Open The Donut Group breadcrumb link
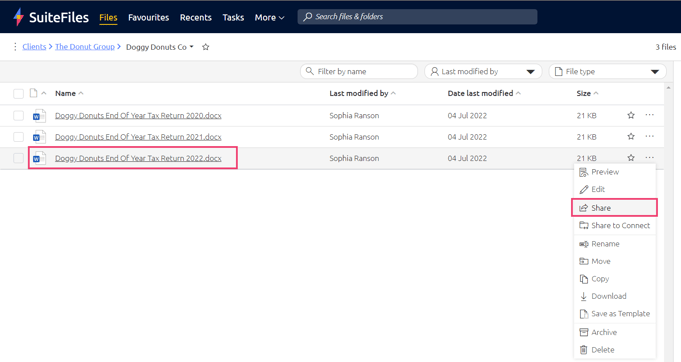Viewport: 681px width, 362px height. pos(85,47)
